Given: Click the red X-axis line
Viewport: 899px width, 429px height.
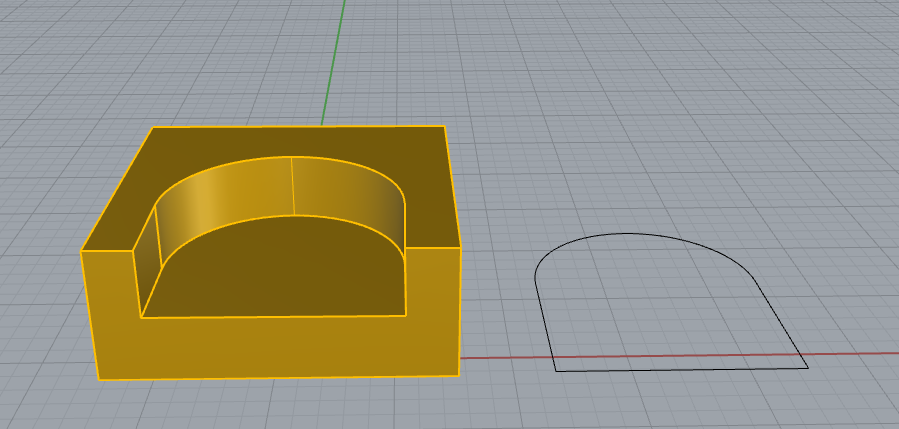Looking at the screenshot, I should pos(850,353).
